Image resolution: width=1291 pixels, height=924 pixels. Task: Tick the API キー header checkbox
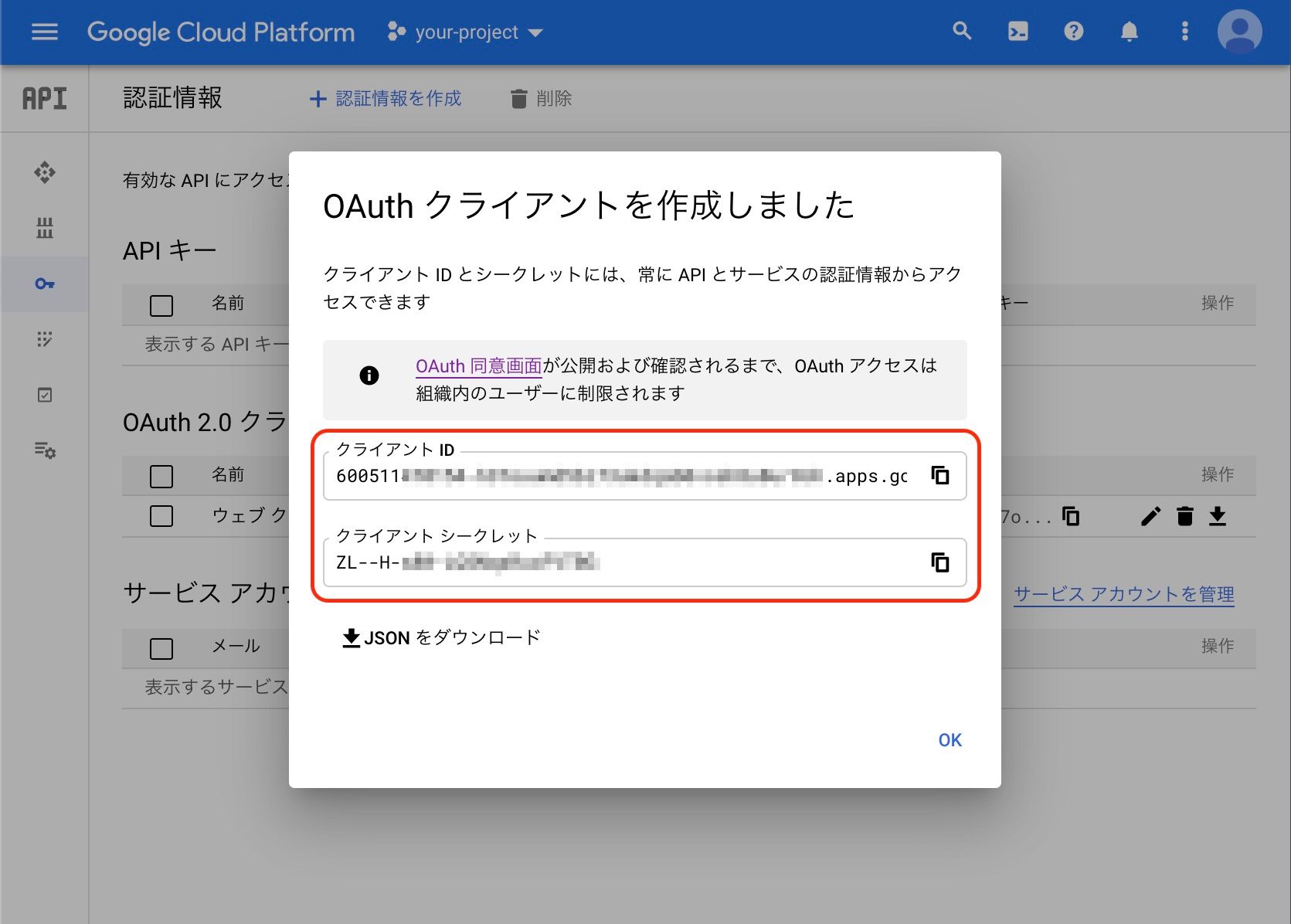161,305
